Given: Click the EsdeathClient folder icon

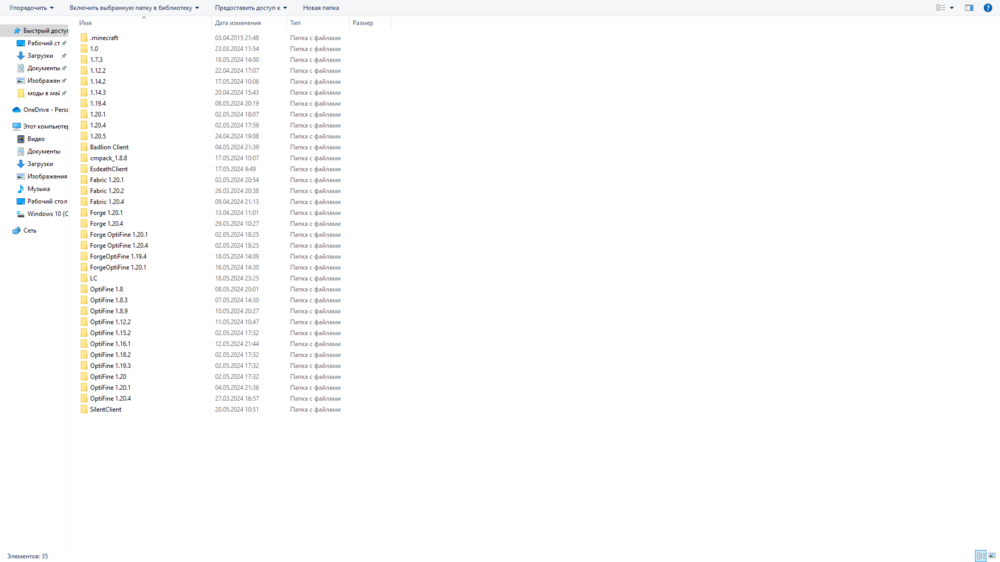Looking at the screenshot, I should click(x=84, y=169).
